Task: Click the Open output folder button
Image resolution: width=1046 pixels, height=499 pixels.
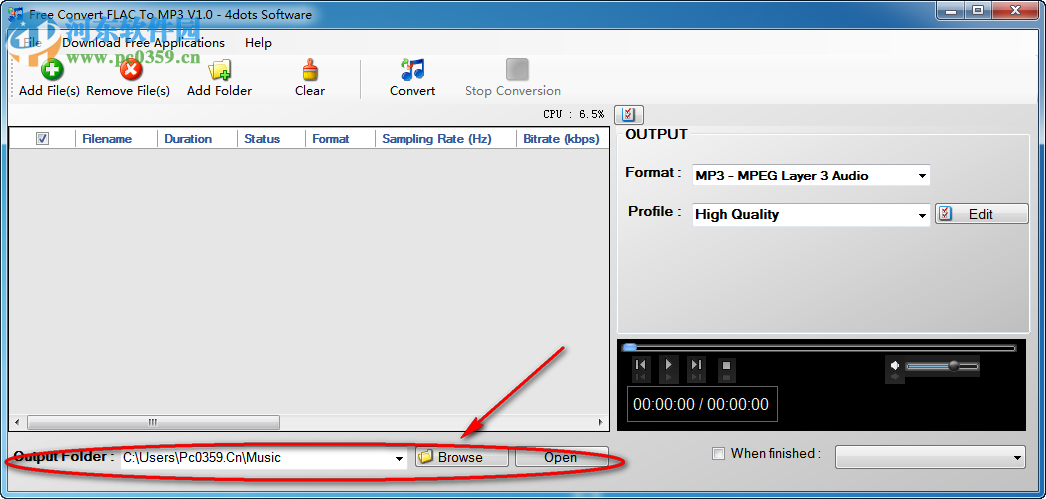Action: 562,457
